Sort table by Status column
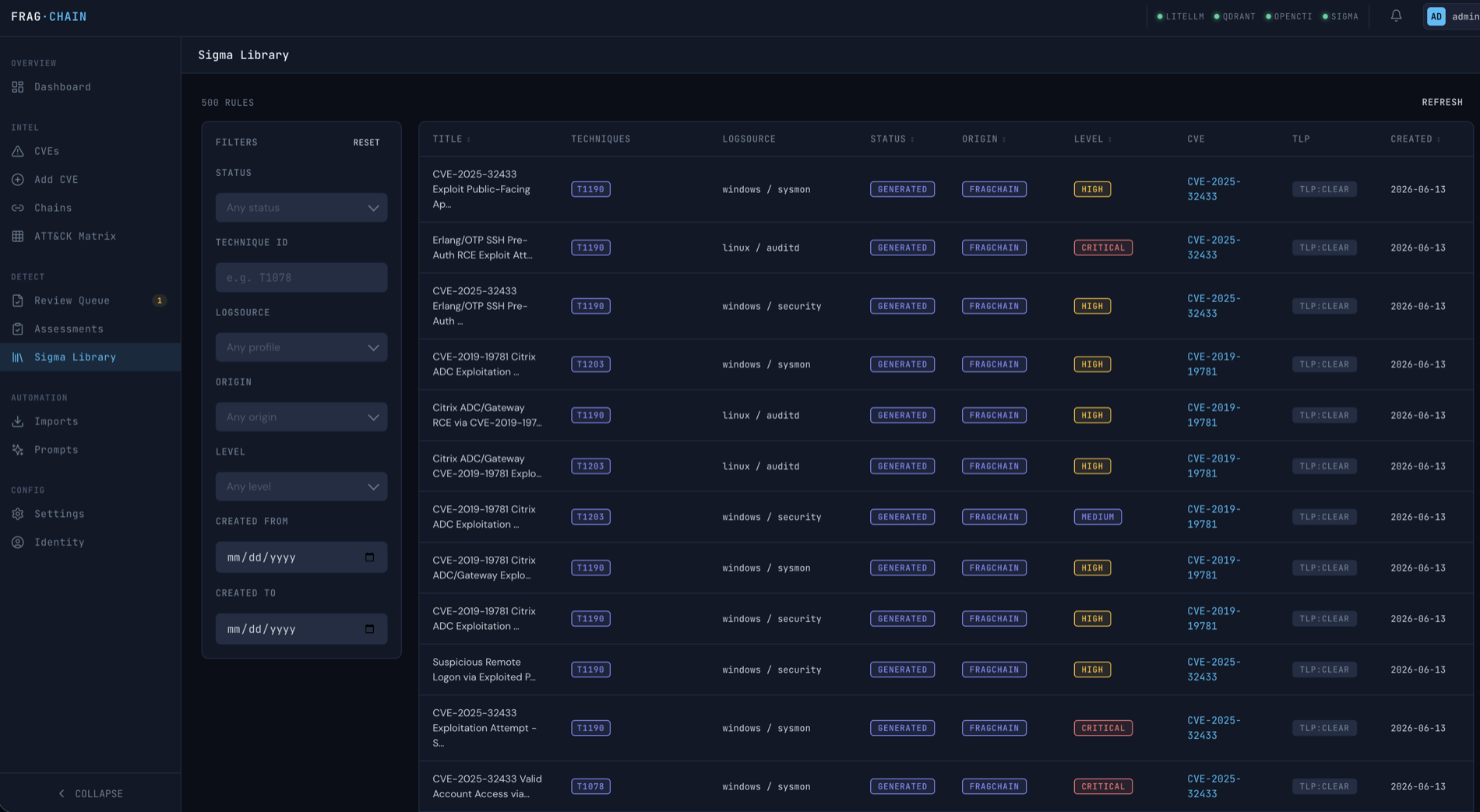Screen dimensions: 1480x812 click(x=893, y=139)
